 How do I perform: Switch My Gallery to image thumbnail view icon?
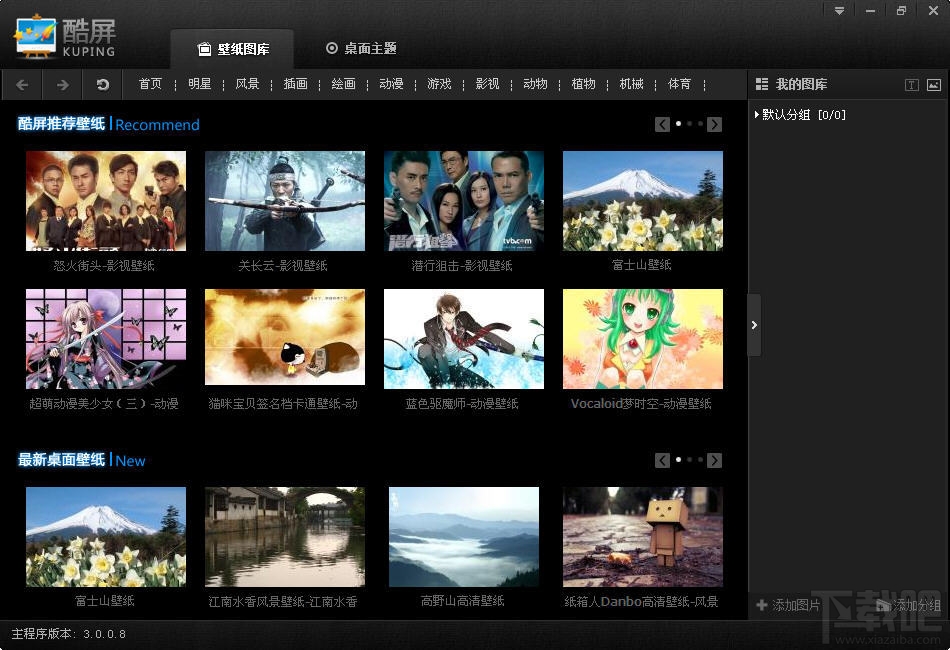point(934,85)
